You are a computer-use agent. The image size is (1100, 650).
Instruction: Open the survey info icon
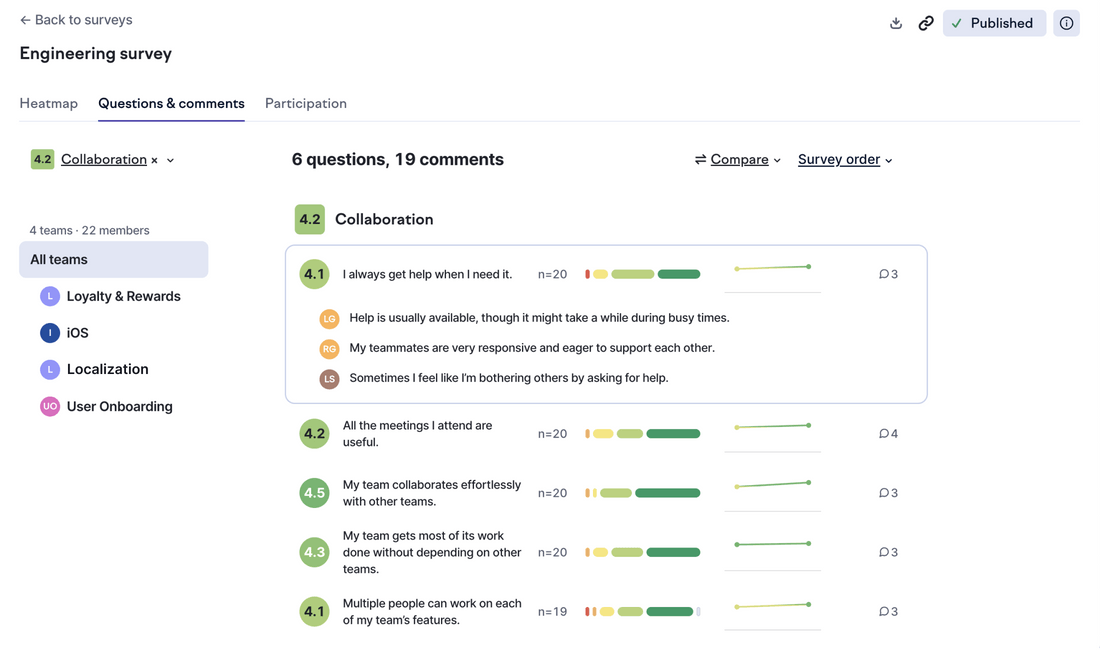(x=1066, y=22)
